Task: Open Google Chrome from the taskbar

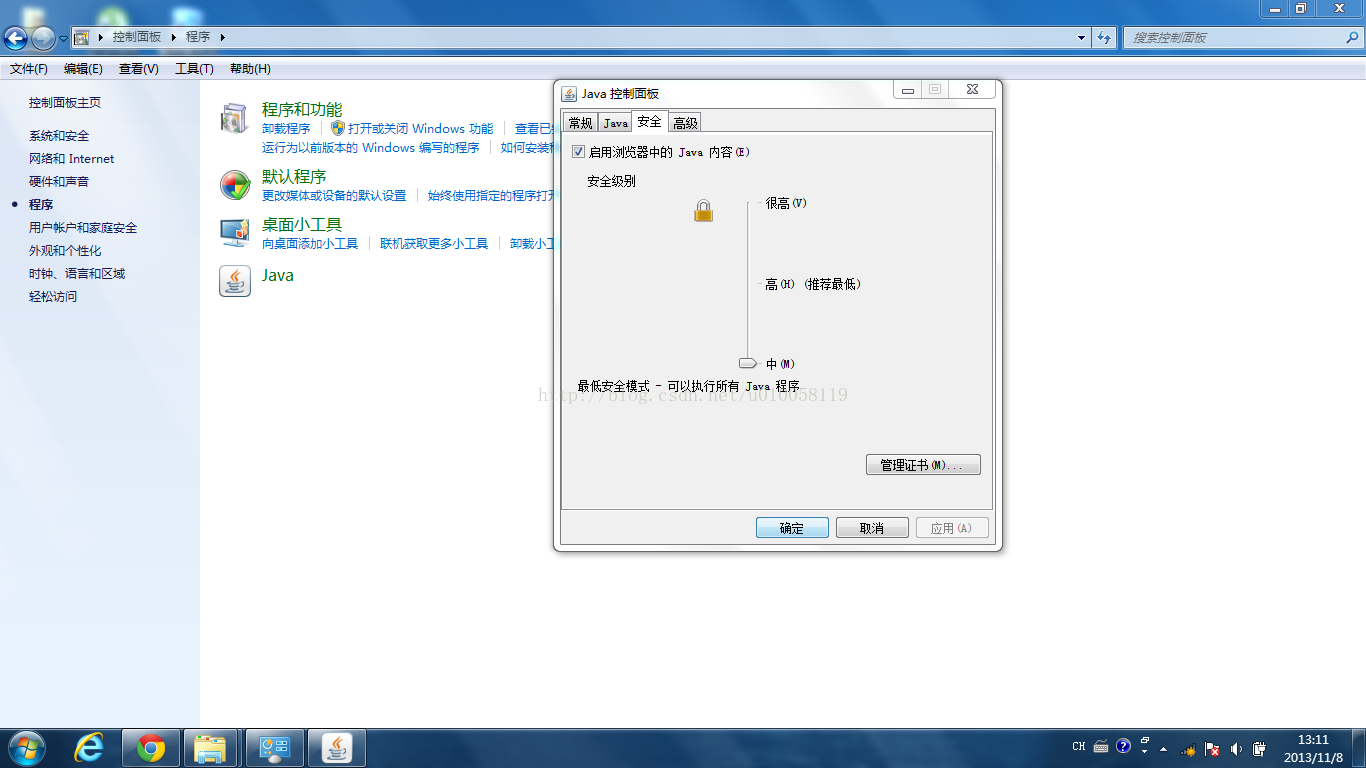Action: pyautogui.click(x=151, y=748)
